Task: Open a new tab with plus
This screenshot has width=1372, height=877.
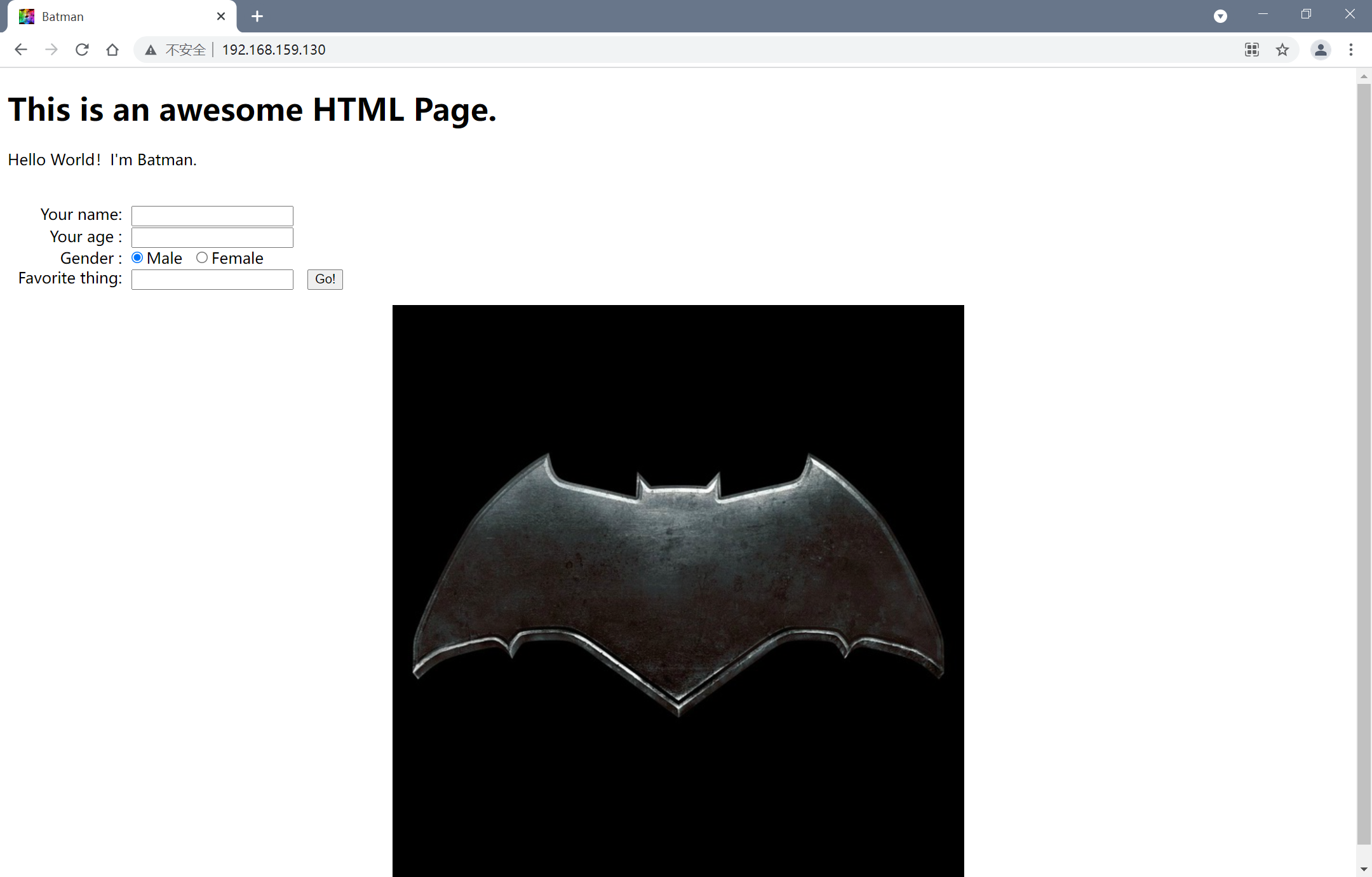Action: (x=257, y=17)
